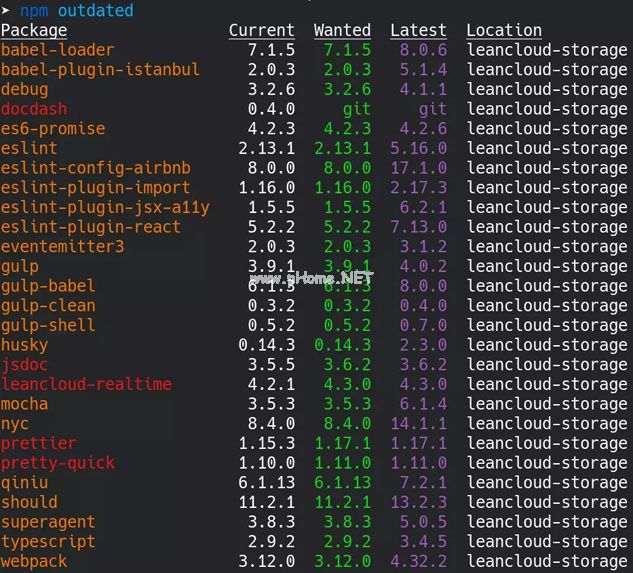Click the eslint-config-airbnb package name
The image size is (633, 573).
pos(95,168)
